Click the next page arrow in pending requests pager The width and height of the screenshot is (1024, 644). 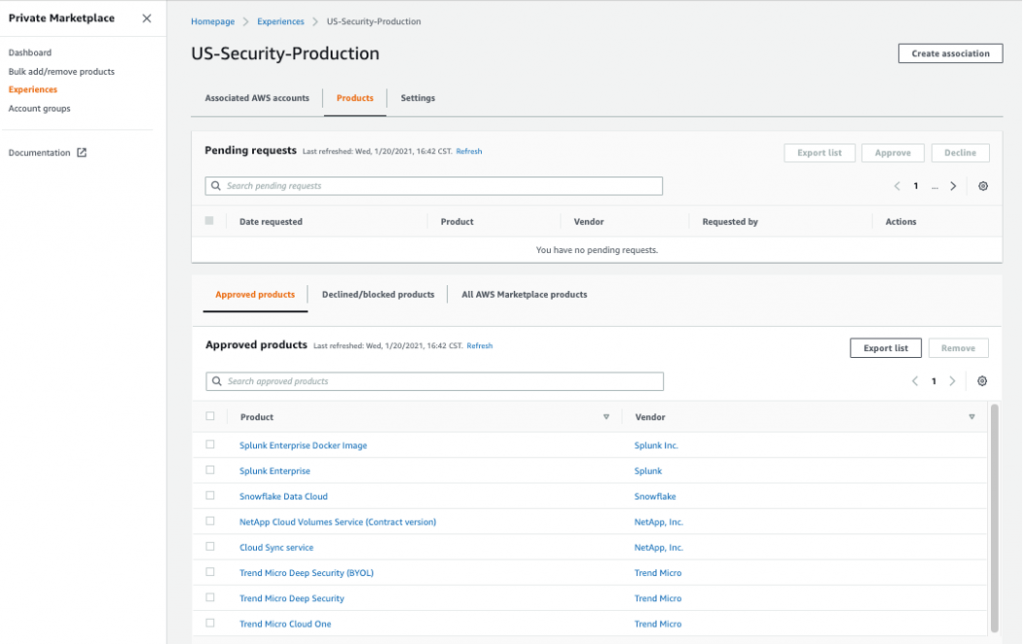tap(953, 186)
